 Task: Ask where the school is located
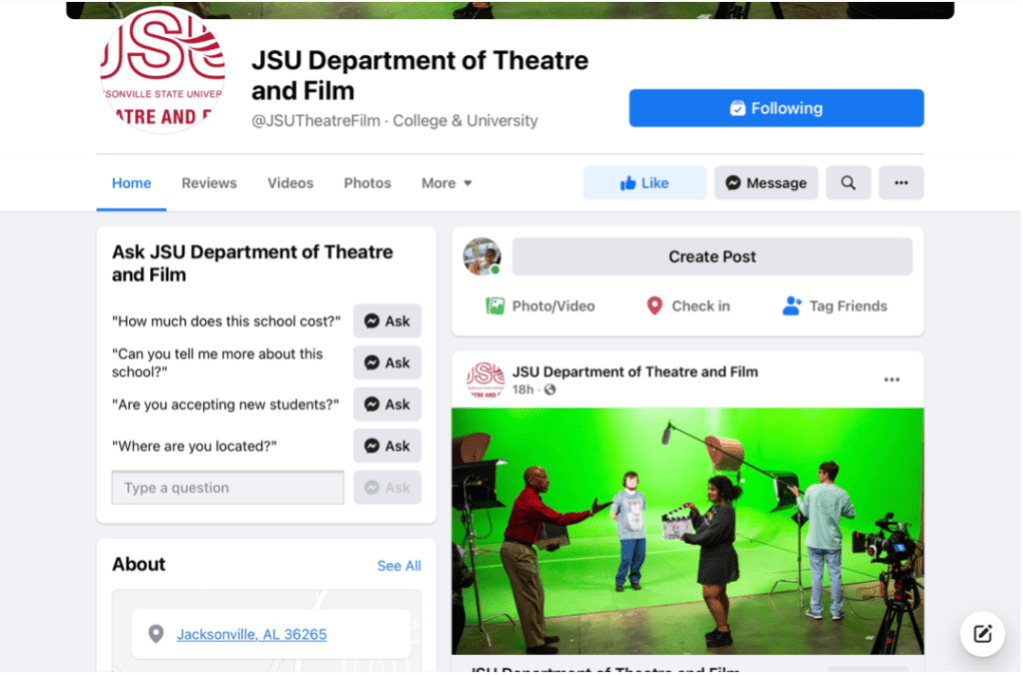click(x=387, y=445)
